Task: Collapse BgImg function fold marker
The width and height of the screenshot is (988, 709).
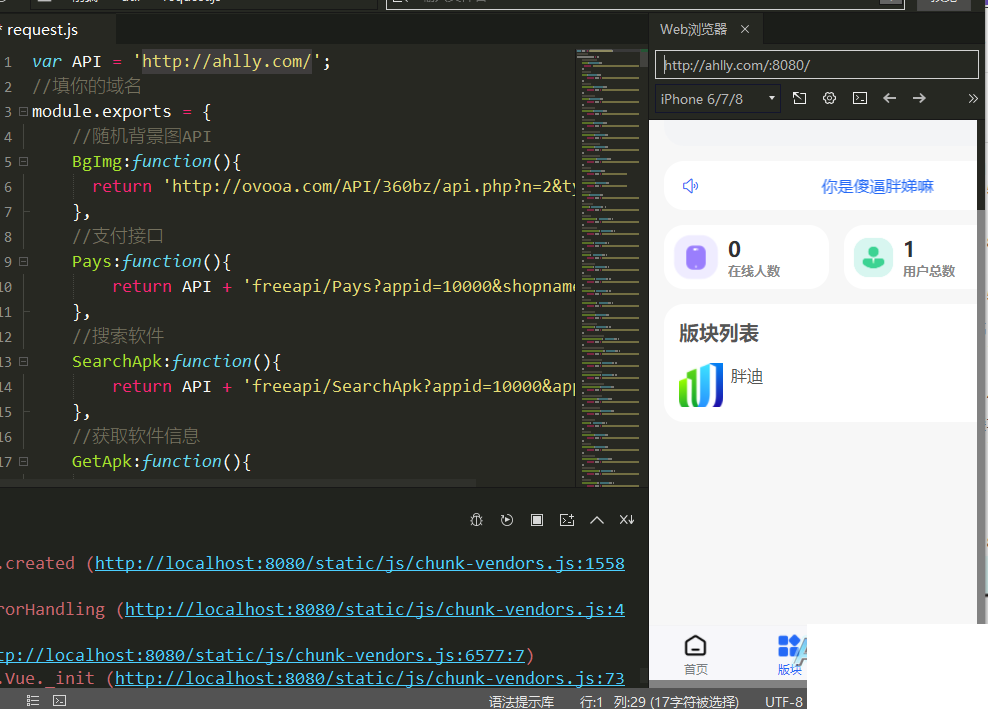Action: 23,161
